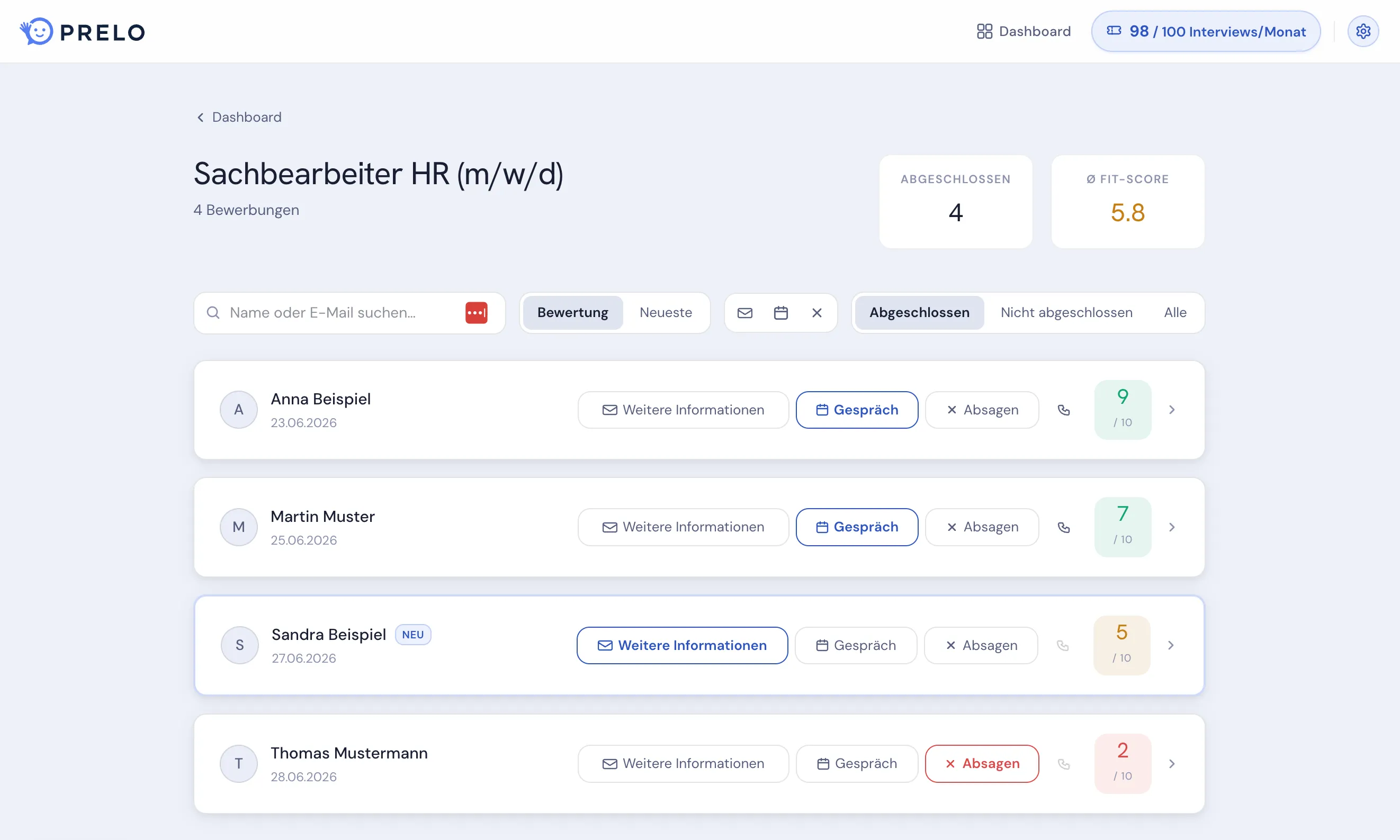The height and width of the screenshot is (840, 1400).
Task: Click the search magnifier icon
Action: (213, 312)
